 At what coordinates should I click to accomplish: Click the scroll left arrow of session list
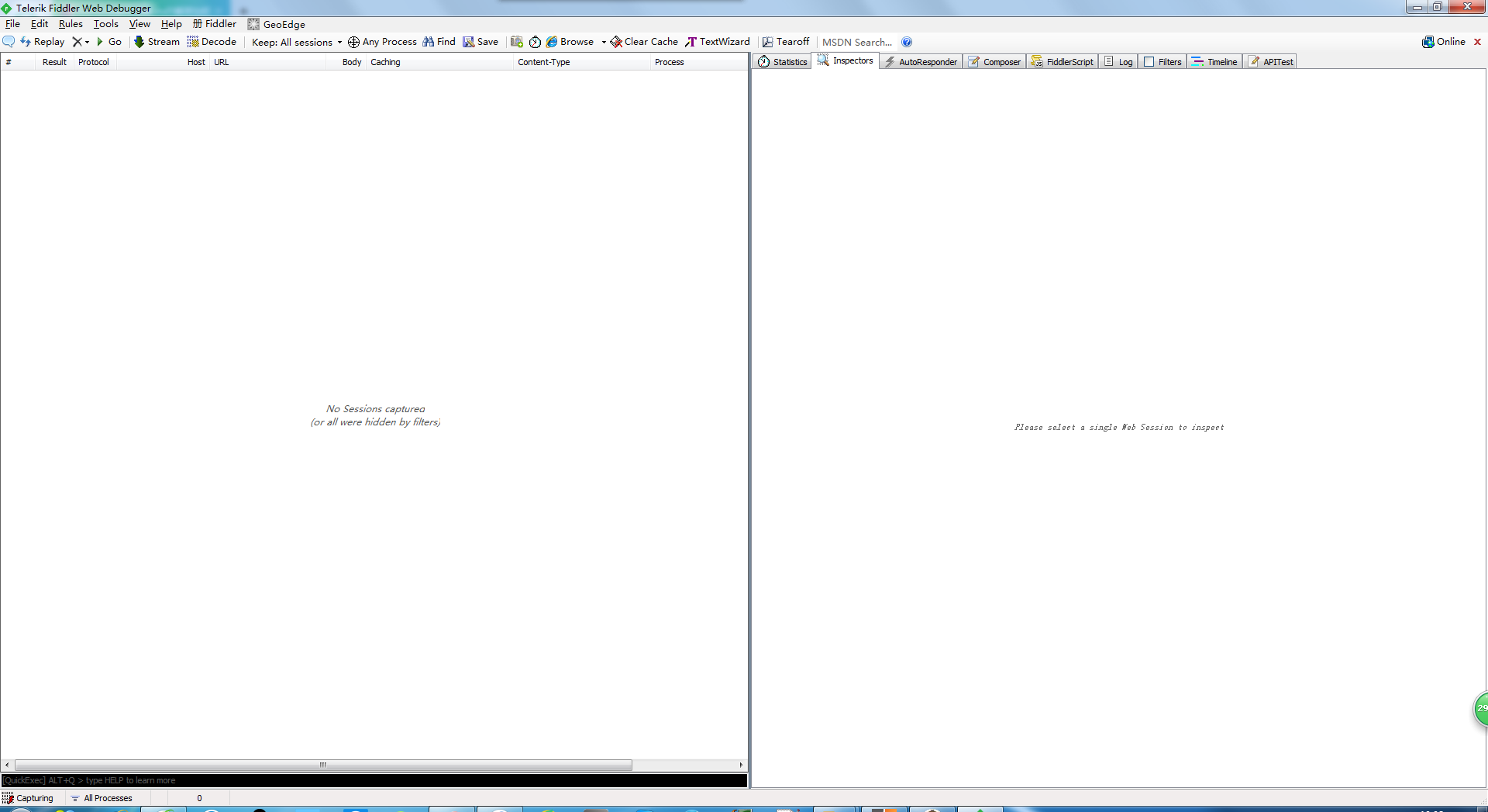tap(7, 765)
